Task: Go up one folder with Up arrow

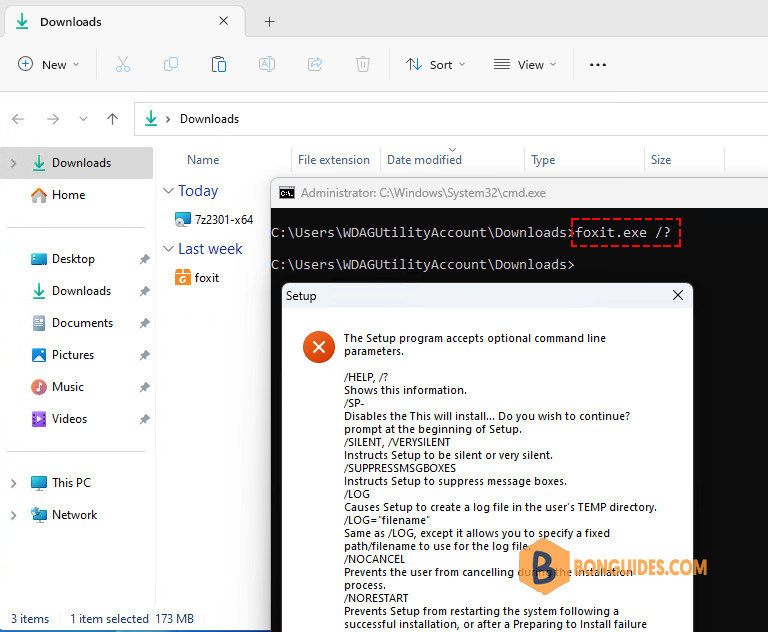Action: coord(113,119)
